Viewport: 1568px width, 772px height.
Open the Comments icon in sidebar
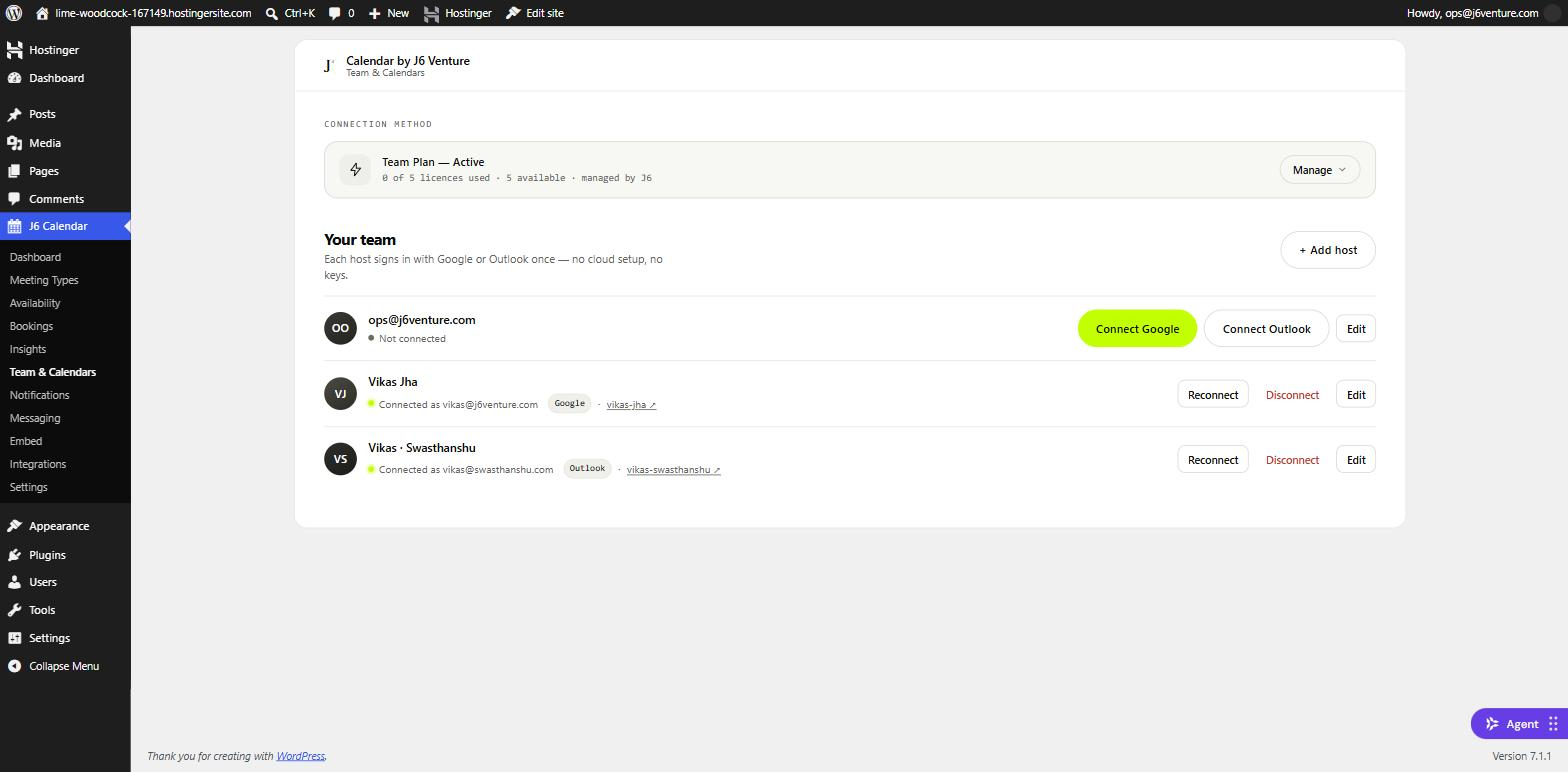(x=14, y=199)
